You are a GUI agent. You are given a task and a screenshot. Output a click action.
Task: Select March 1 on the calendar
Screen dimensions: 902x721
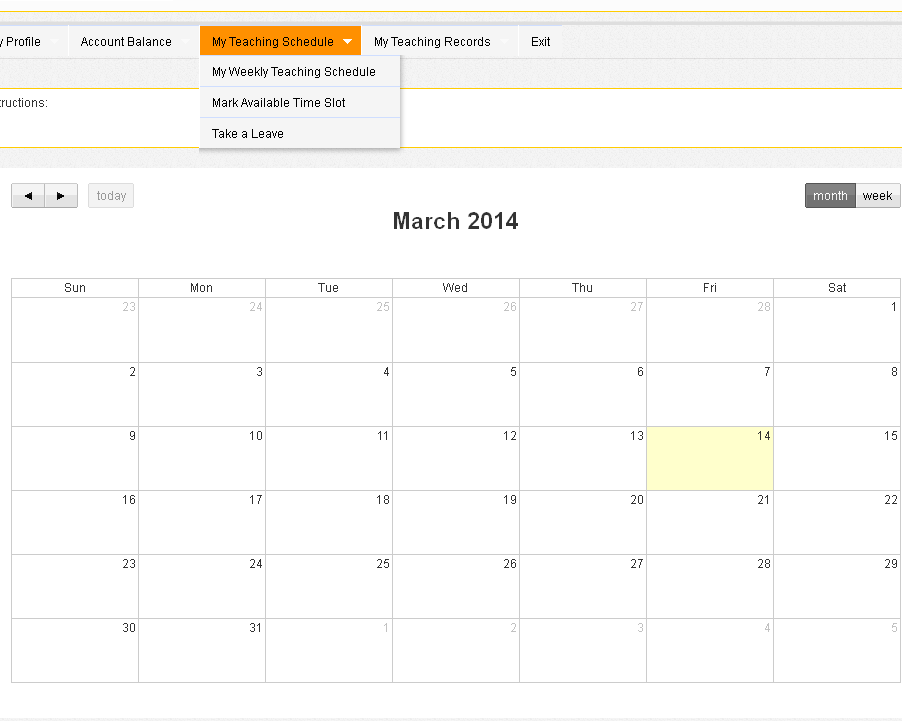(x=837, y=330)
